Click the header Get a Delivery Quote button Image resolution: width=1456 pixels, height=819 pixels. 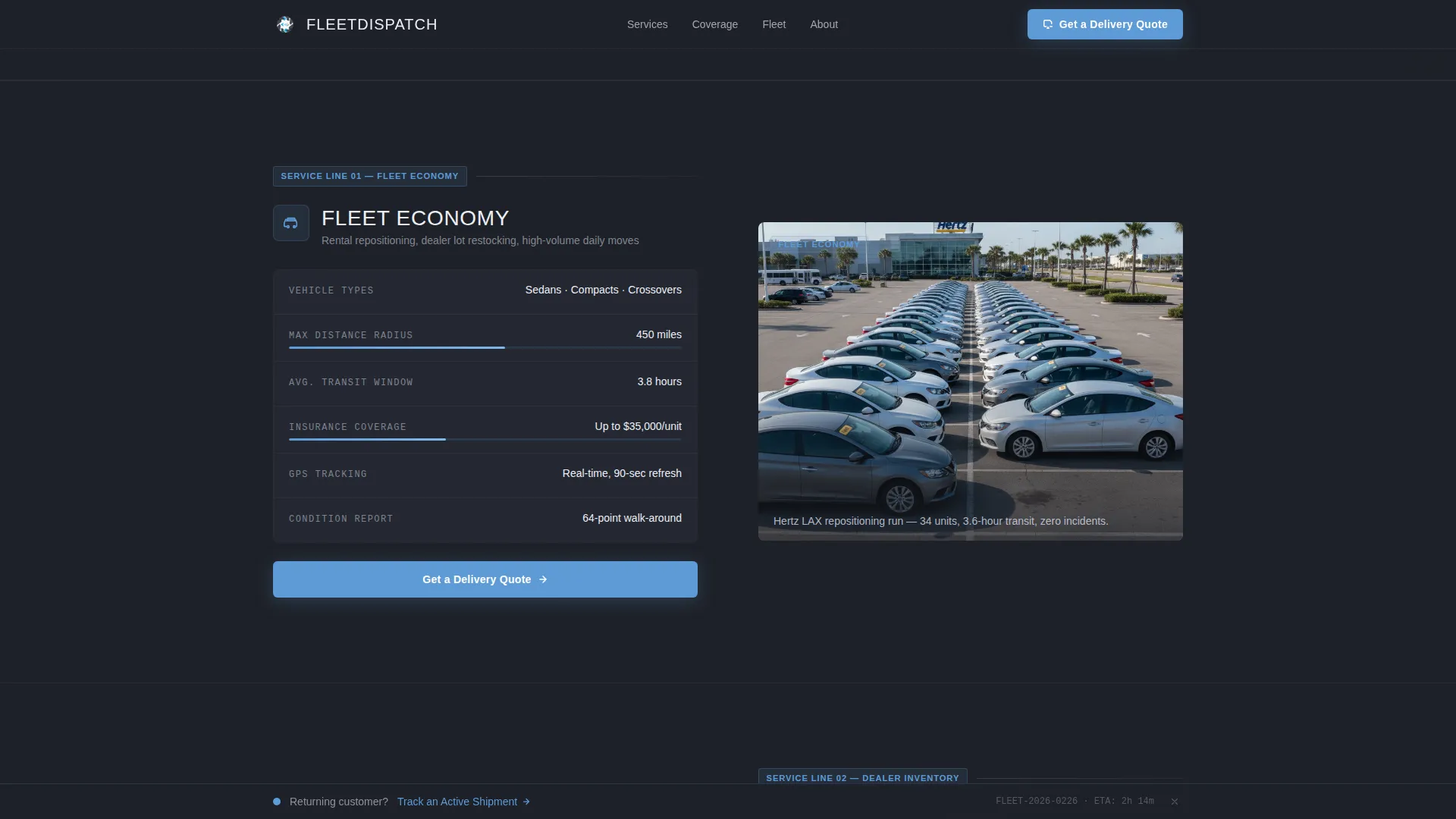click(x=1105, y=24)
